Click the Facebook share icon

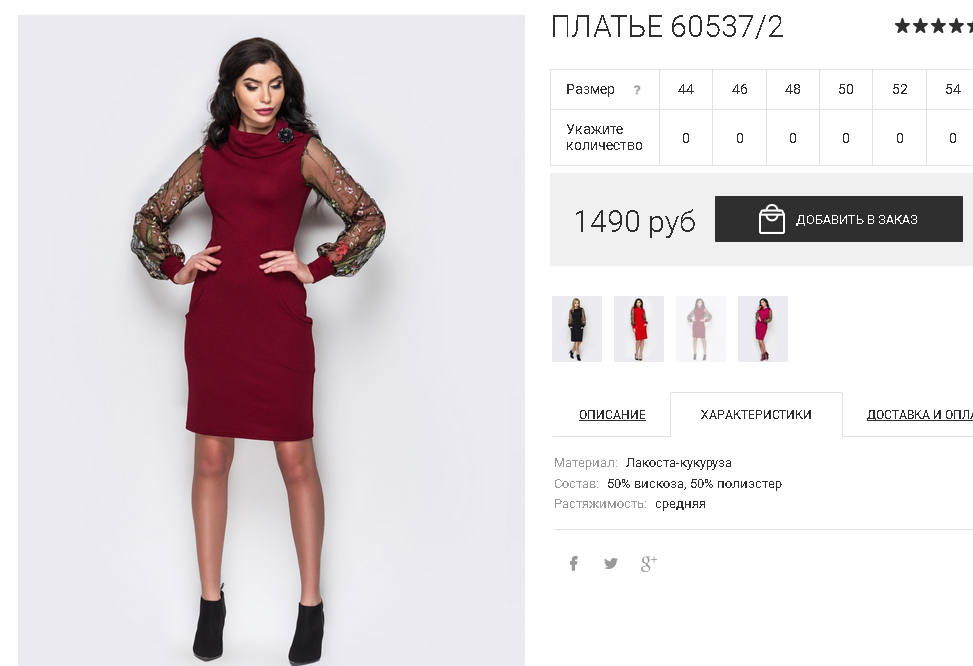coord(573,563)
